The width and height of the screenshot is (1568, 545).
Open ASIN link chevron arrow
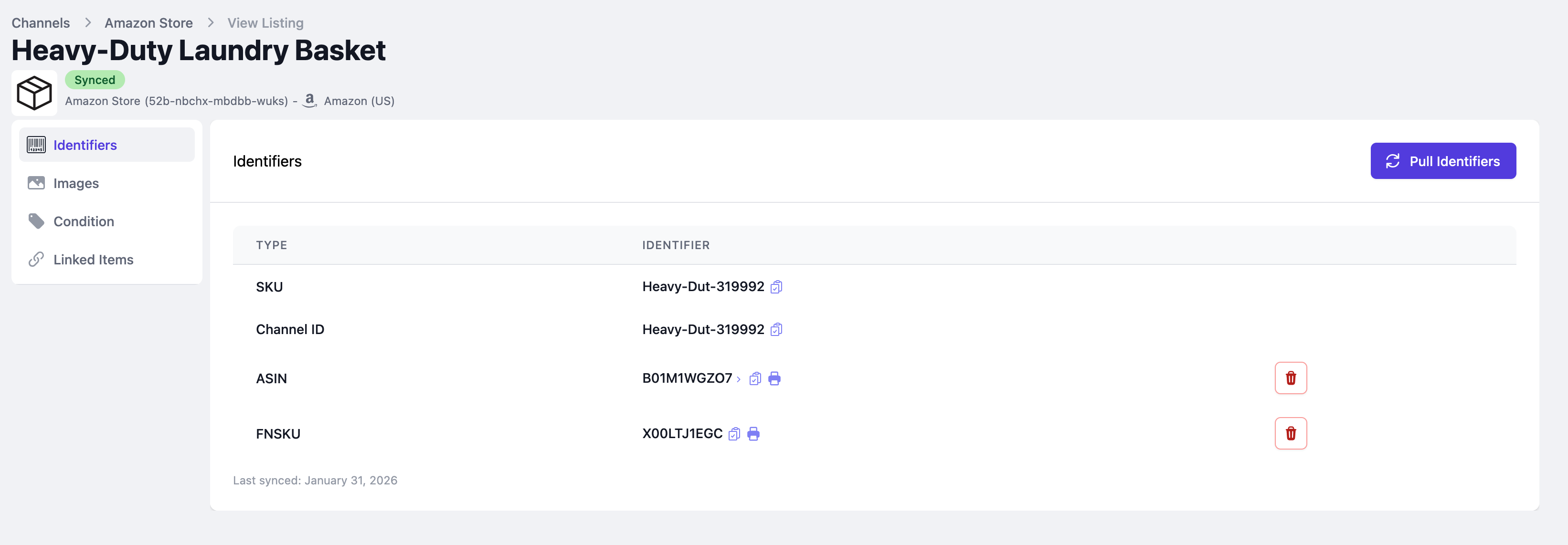point(738,379)
